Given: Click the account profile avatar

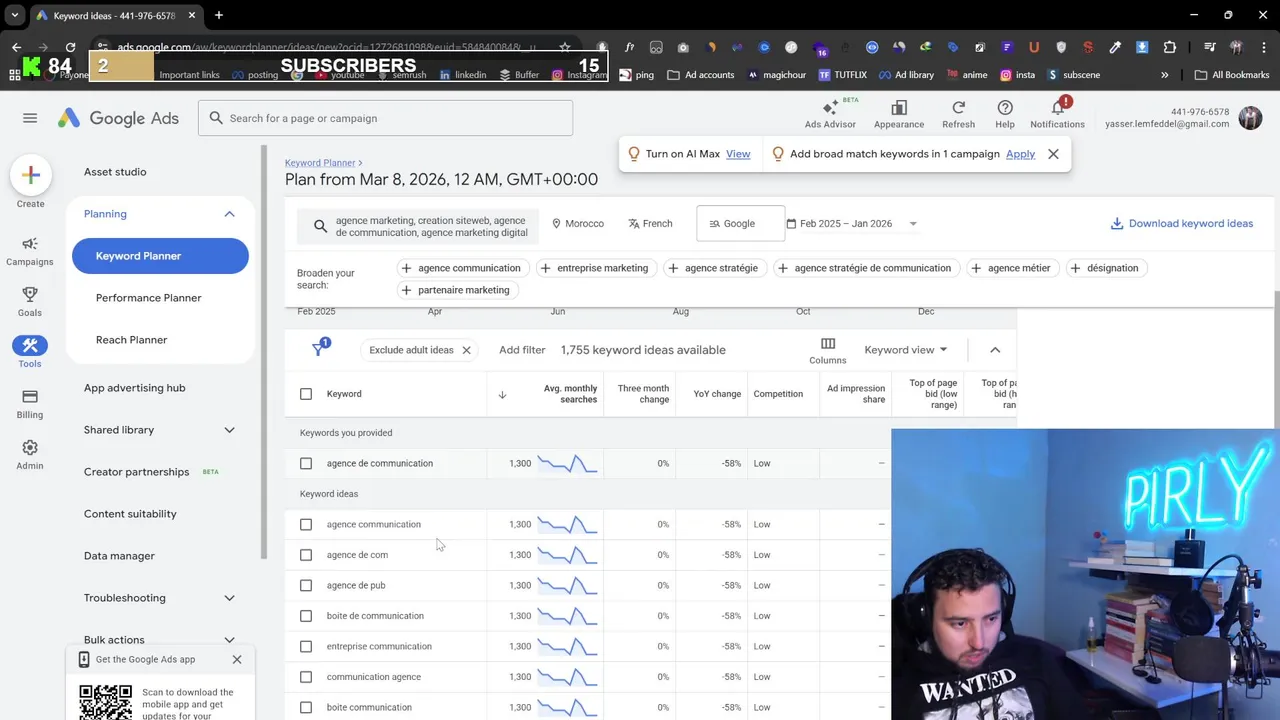Looking at the screenshot, I should [x=1250, y=118].
